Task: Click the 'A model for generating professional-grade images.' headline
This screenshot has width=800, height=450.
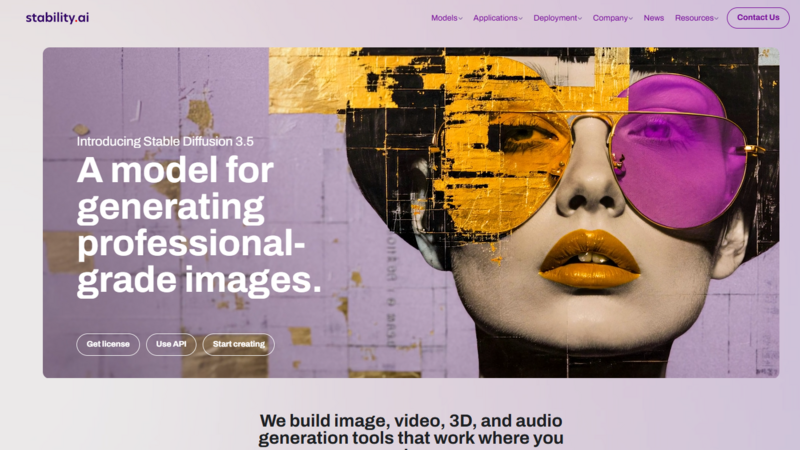Action: click(199, 226)
